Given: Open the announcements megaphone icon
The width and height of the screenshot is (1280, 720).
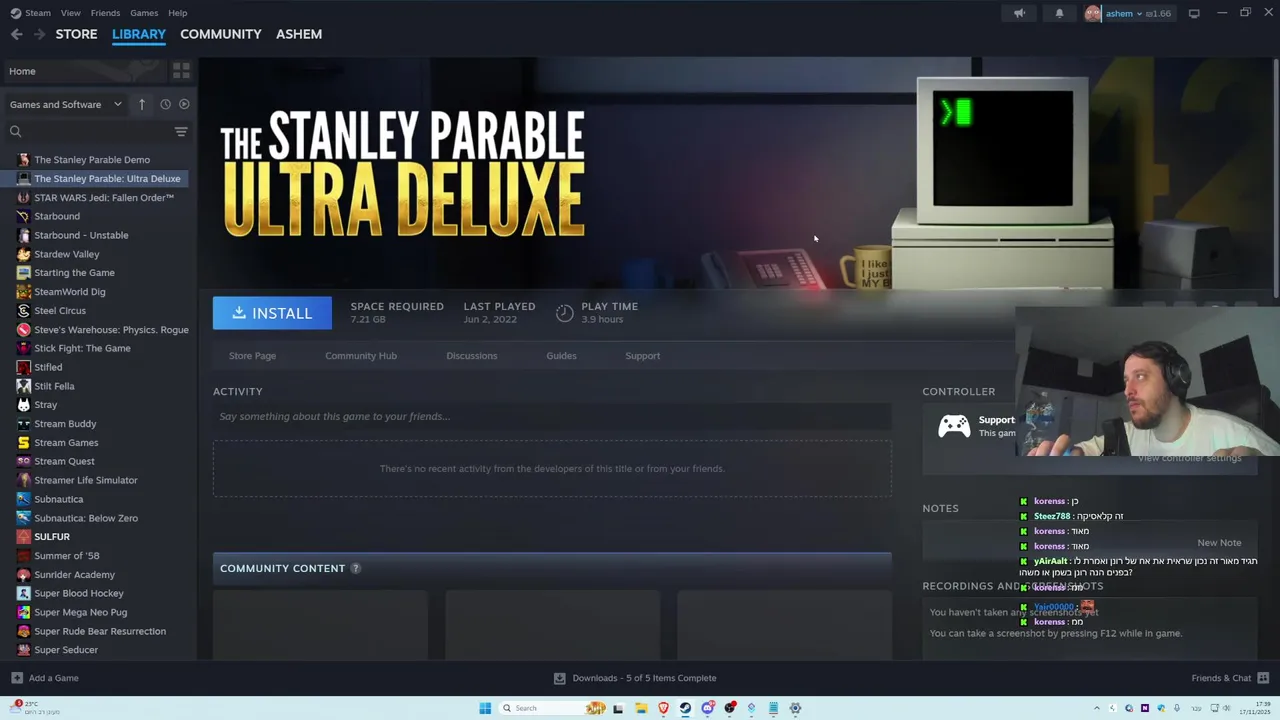Looking at the screenshot, I should [x=1019, y=13].
